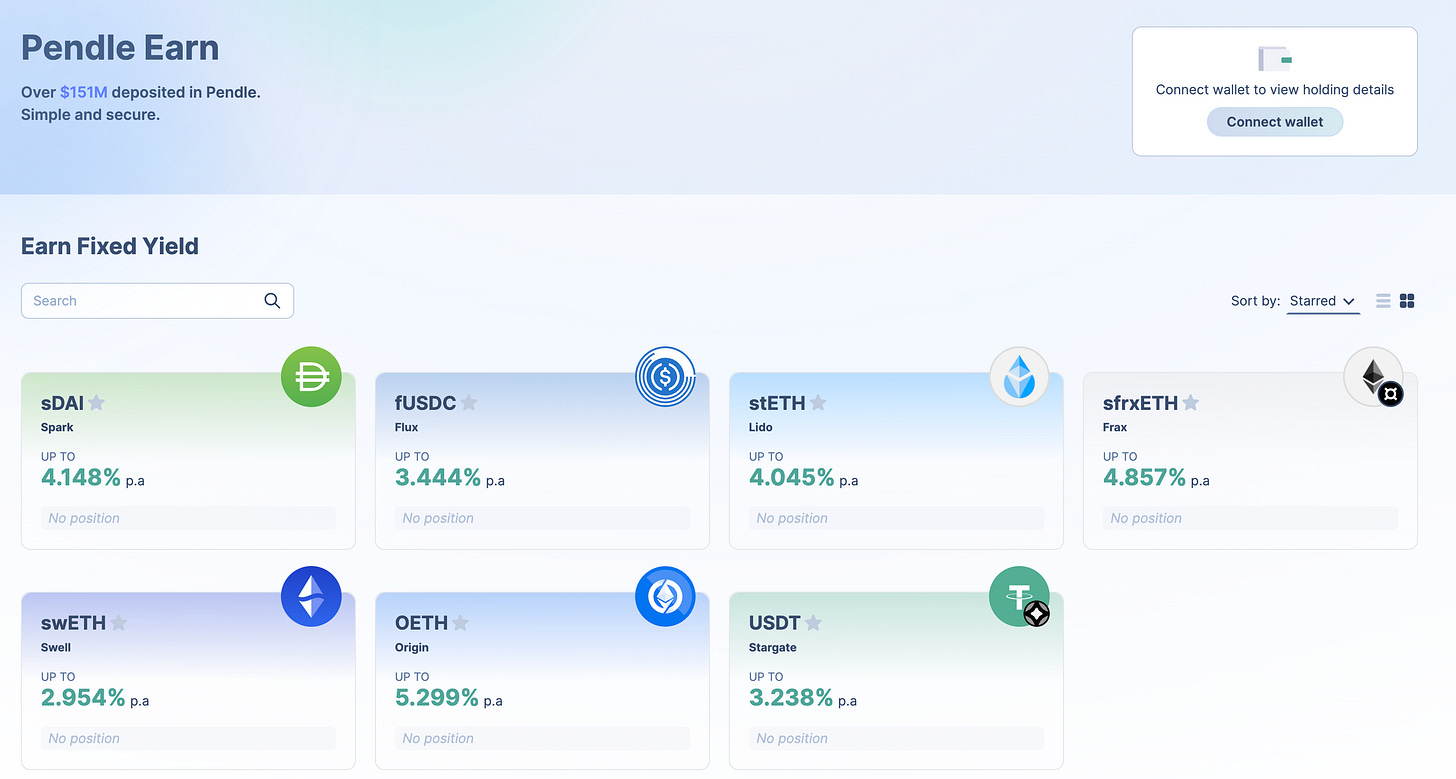Click swETH 2.954% yield value
Screen dimensions: 1456x779
(83, 698)
